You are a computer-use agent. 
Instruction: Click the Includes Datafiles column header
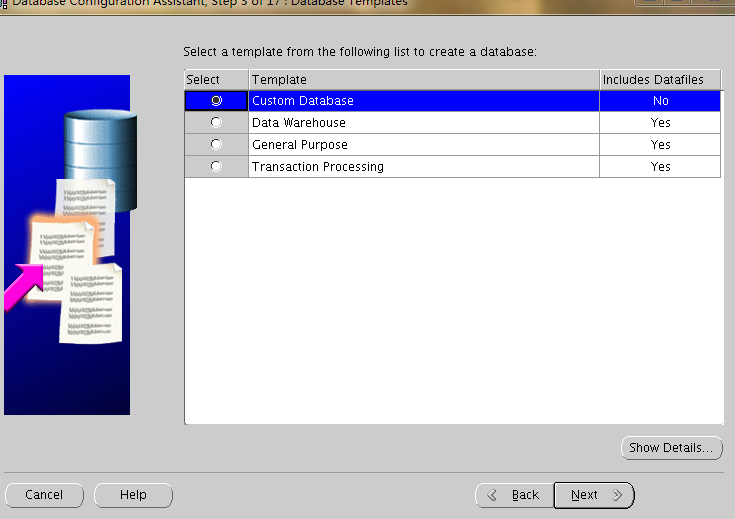coord(660,80)
